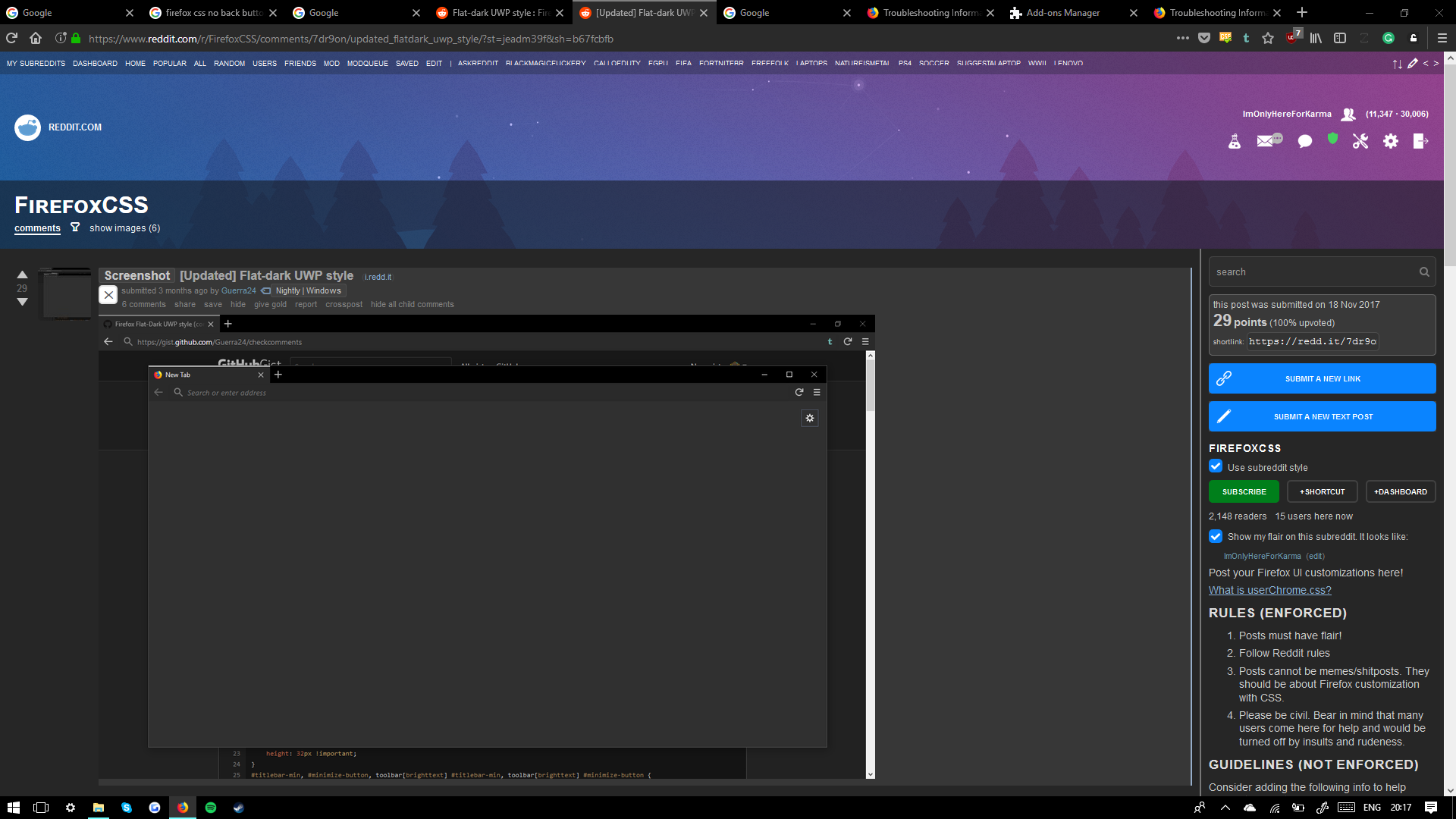The height and width of the screenshot is (819, 1456).
Task: Toggle Show my flair checkbox
Action: tap(1216, 536)
